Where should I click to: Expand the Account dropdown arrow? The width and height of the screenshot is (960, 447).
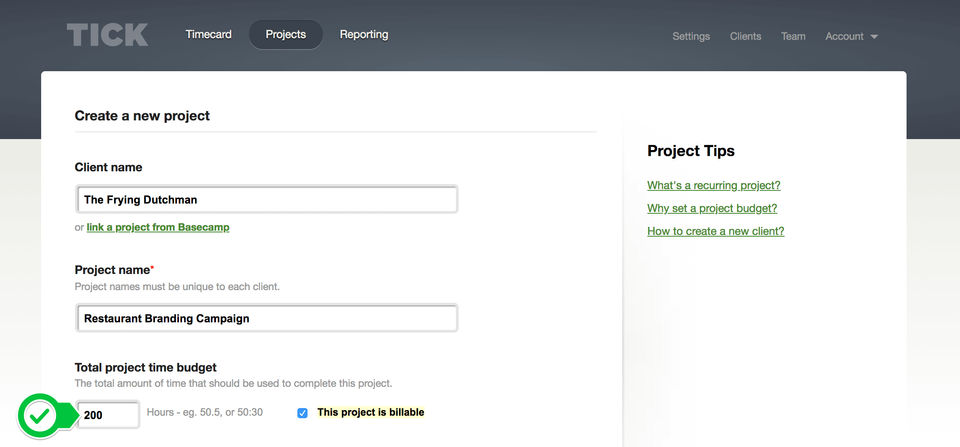[874, 37]
